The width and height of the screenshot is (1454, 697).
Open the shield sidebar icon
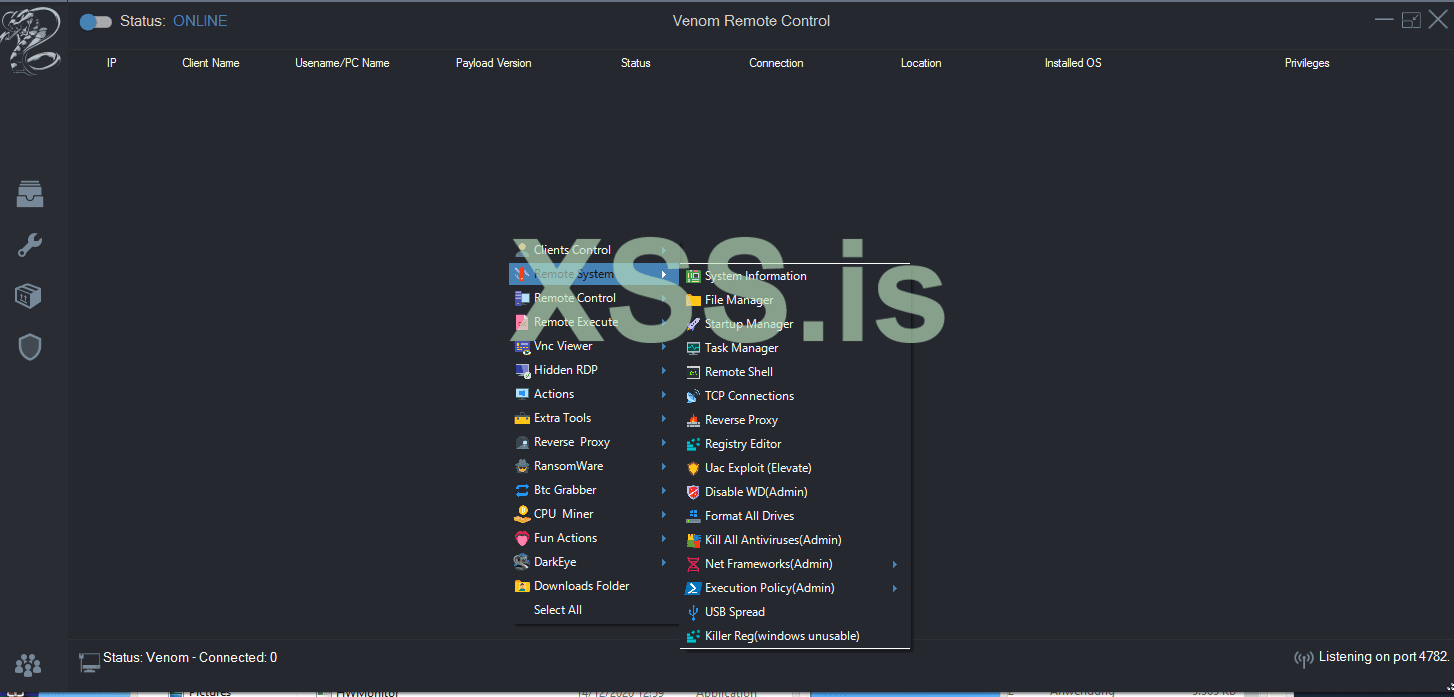tap(30, 347)
